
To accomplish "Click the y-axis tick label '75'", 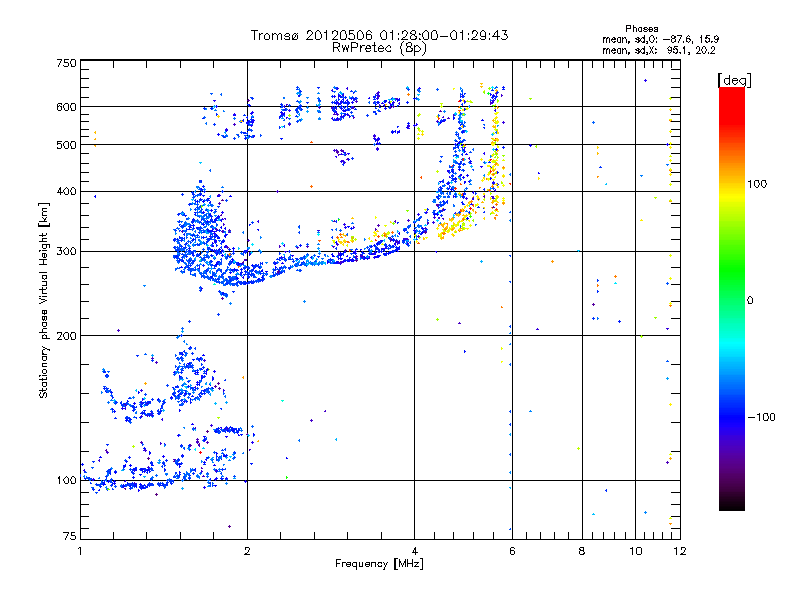I will 70,536.
